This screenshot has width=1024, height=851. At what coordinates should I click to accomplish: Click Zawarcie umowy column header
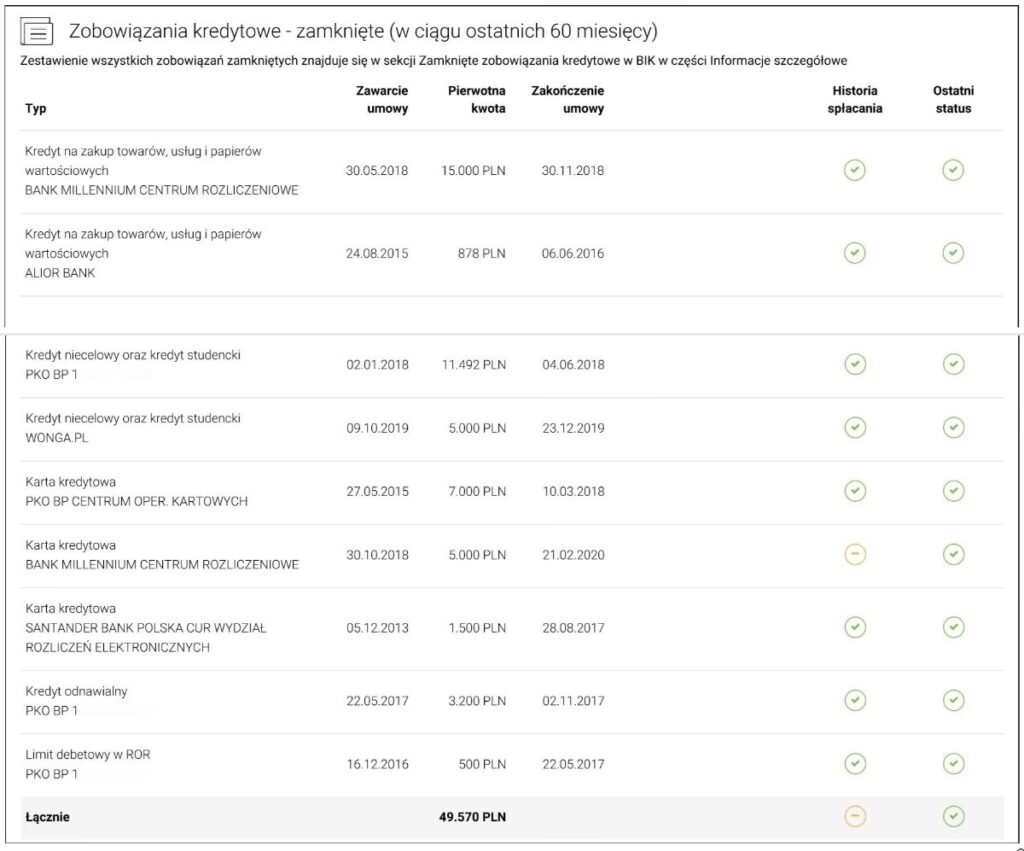(x=381, y=100)
